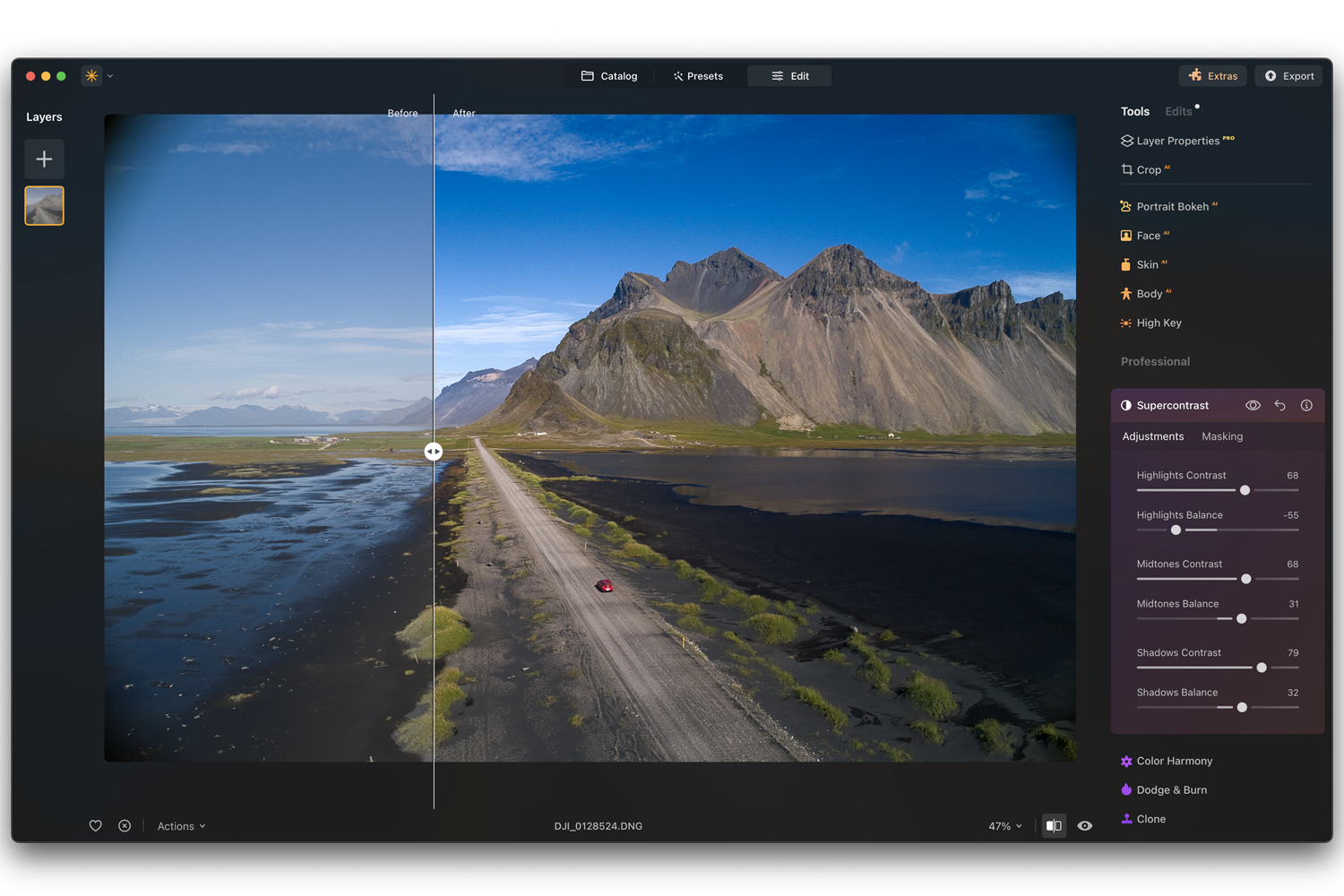Click the Layers panel heading

[44, 117]
